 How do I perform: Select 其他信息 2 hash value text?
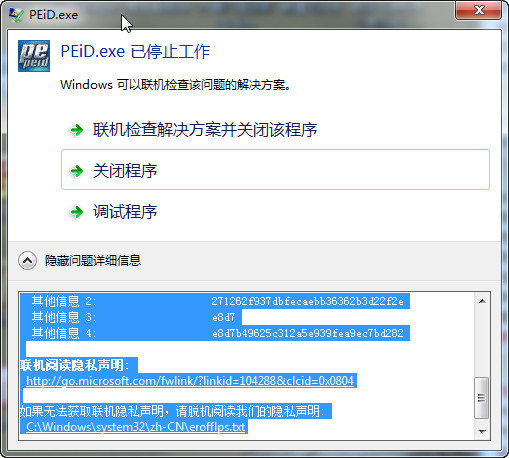click(x=307, y=301)
